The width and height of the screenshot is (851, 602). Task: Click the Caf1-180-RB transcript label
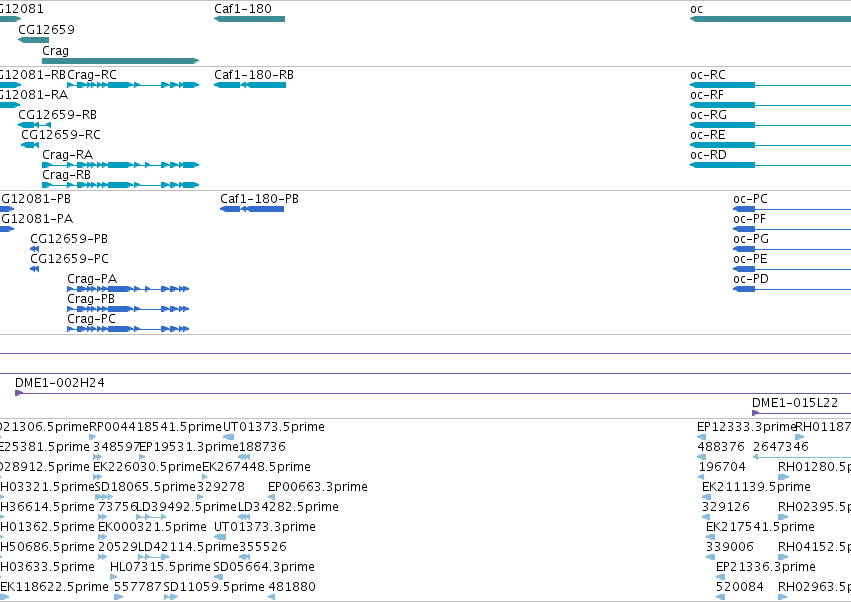[254, 75]
